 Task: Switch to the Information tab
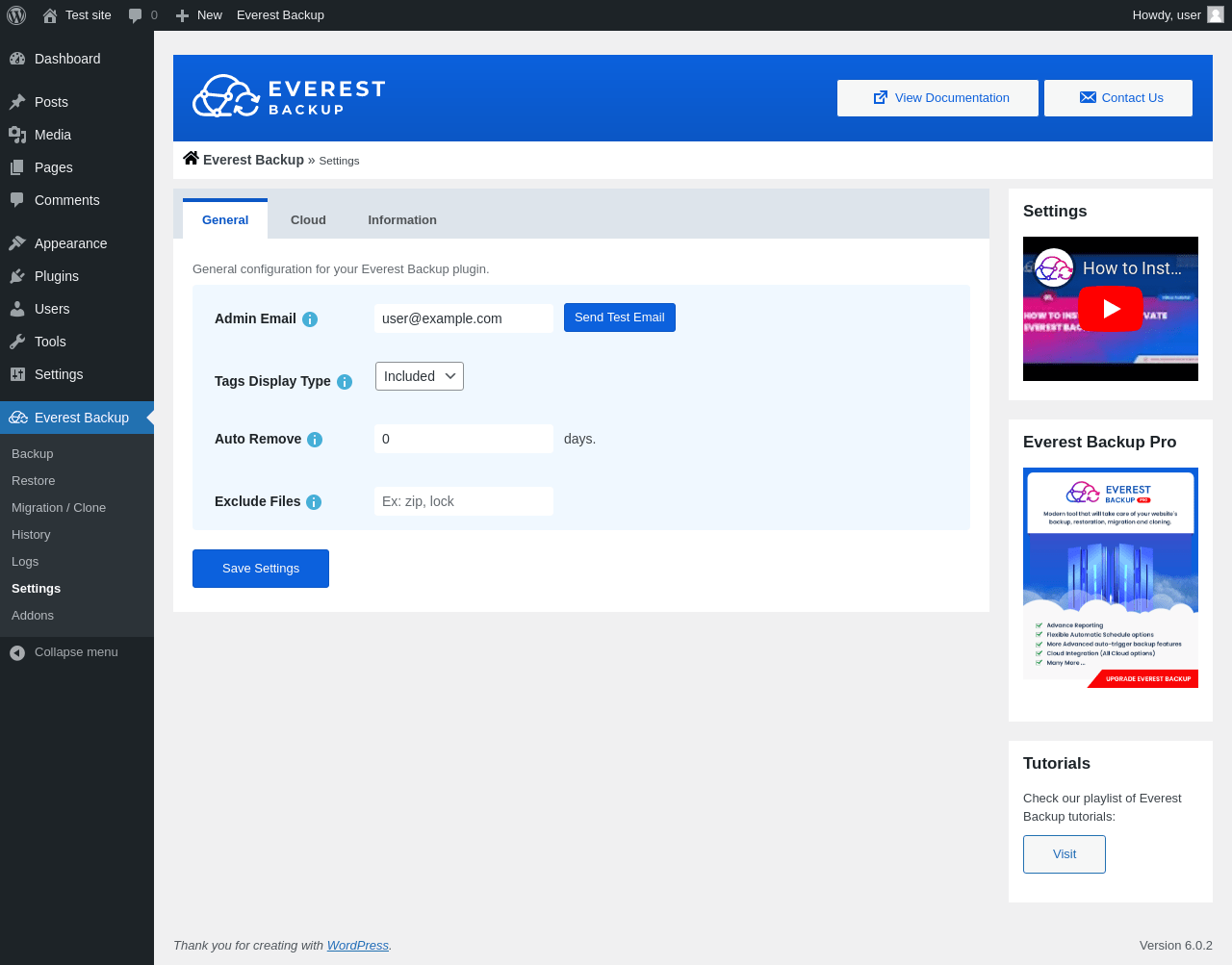pyautogui.click(x=402, y=220)
